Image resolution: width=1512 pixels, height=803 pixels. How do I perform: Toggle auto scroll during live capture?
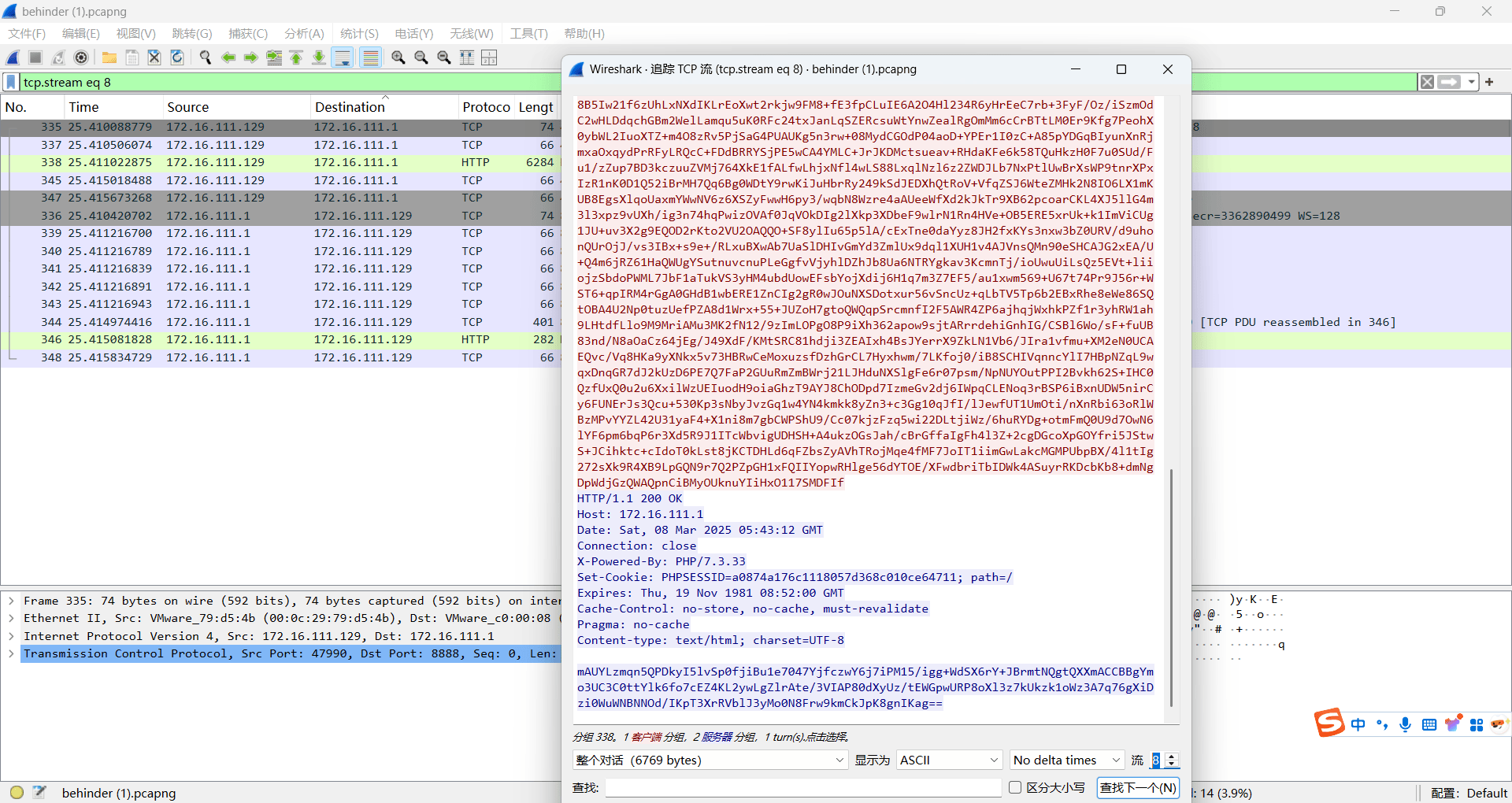click(343, 57)
